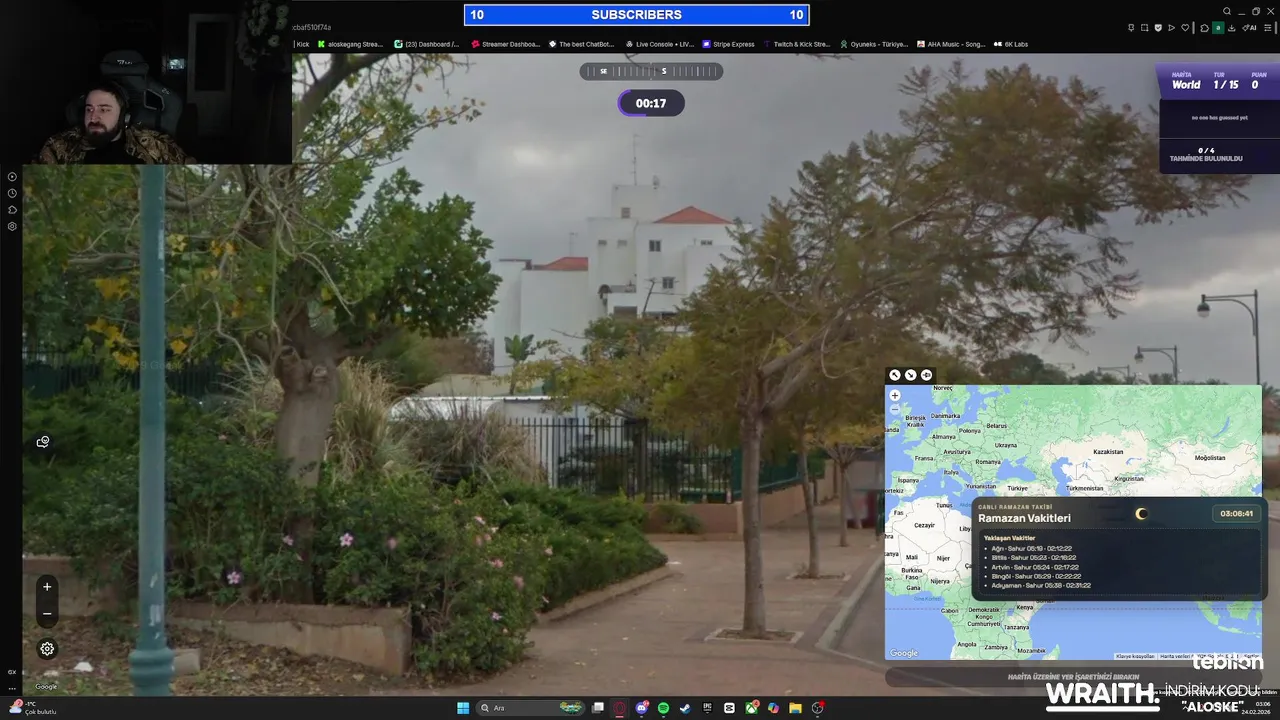
Task: Open the AHA Music - Song bookmark
Action: 951,44
